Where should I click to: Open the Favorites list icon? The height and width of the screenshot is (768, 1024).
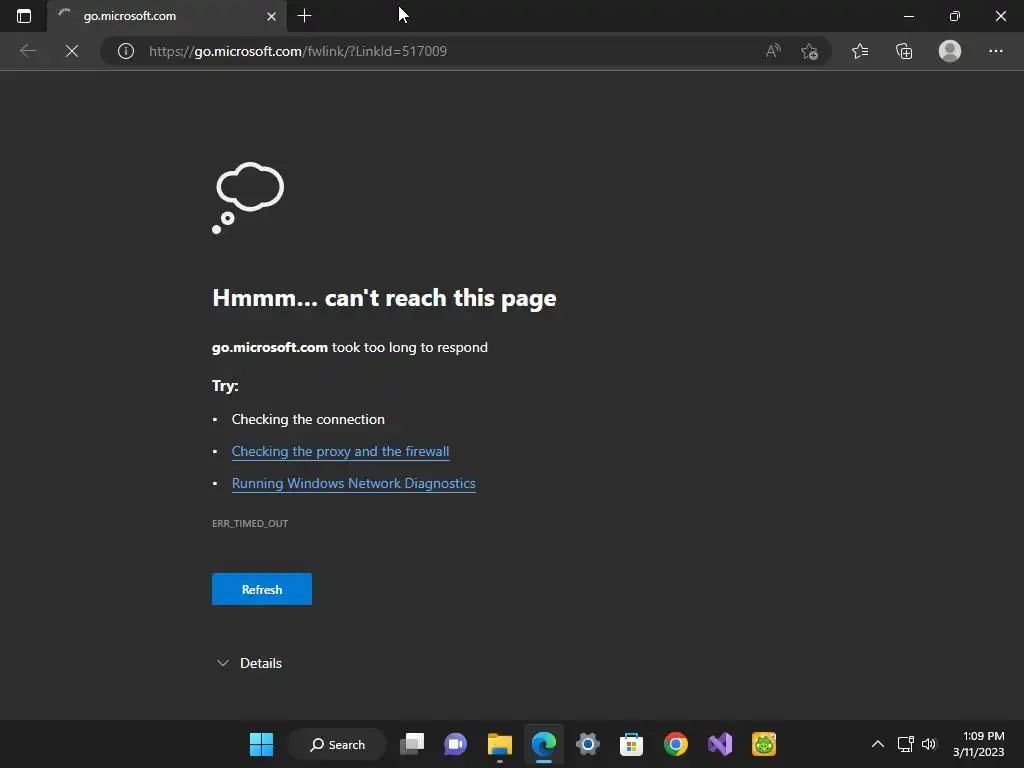click(x=860, y=51)
